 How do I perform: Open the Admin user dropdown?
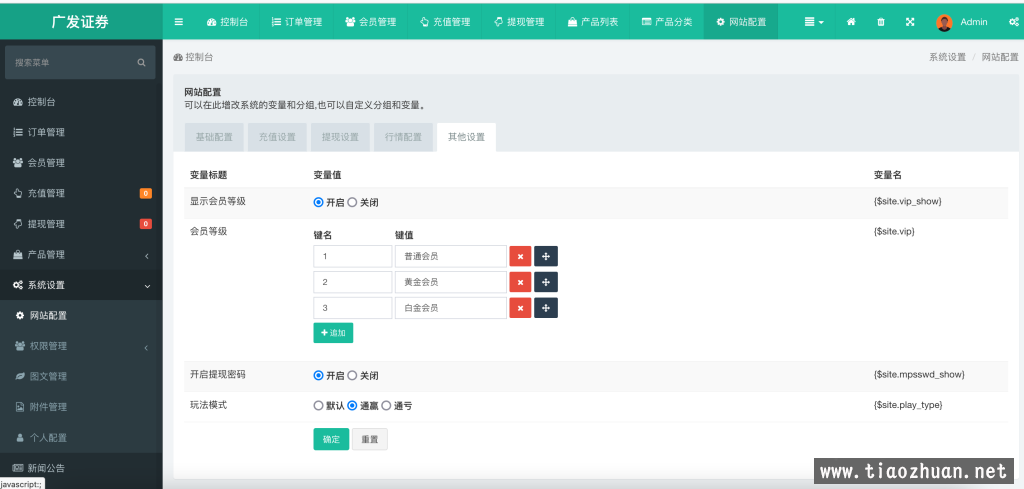[x=961, y=22]
